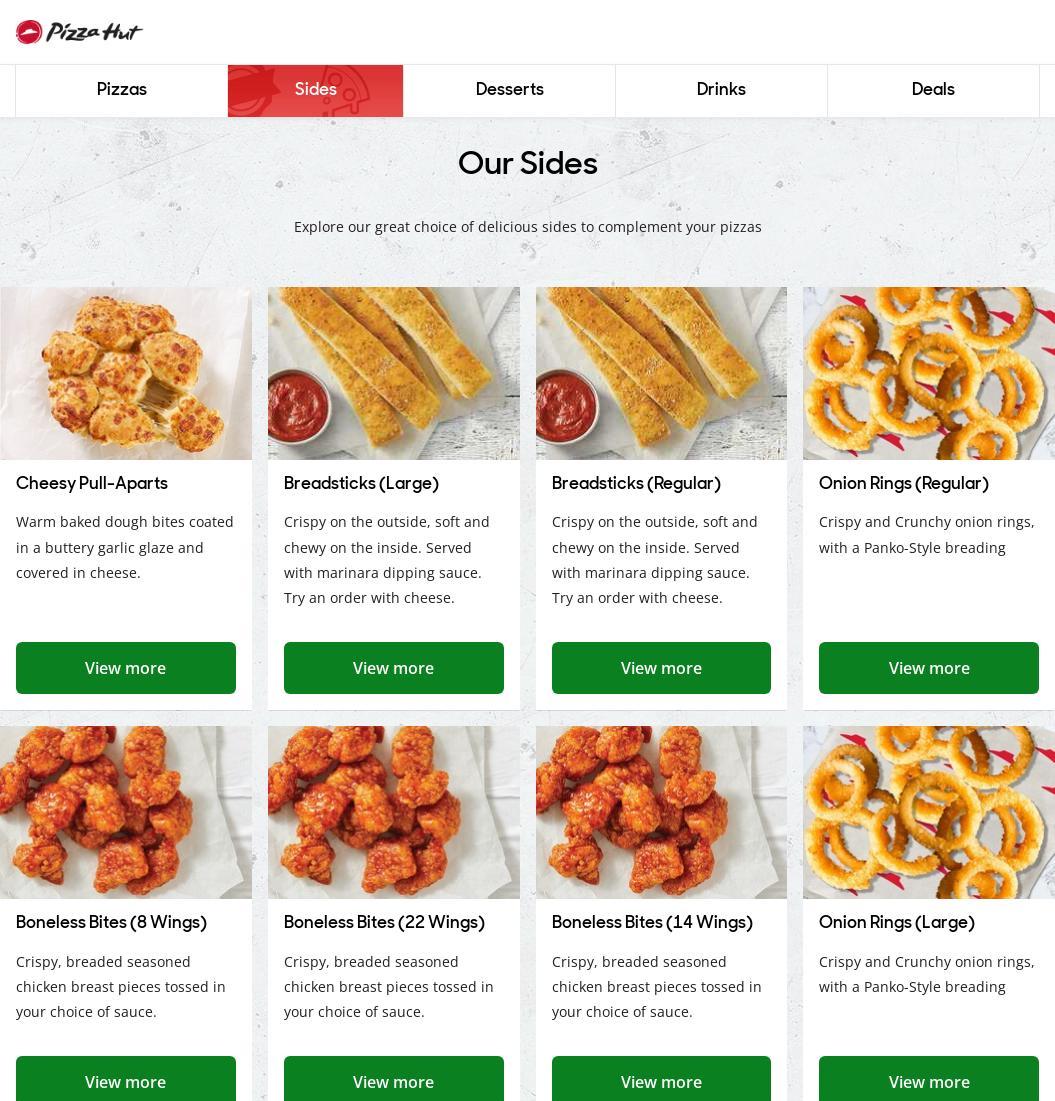Go to the Desserts tab
The image size is (1055, 1101).
coord(509,90)
